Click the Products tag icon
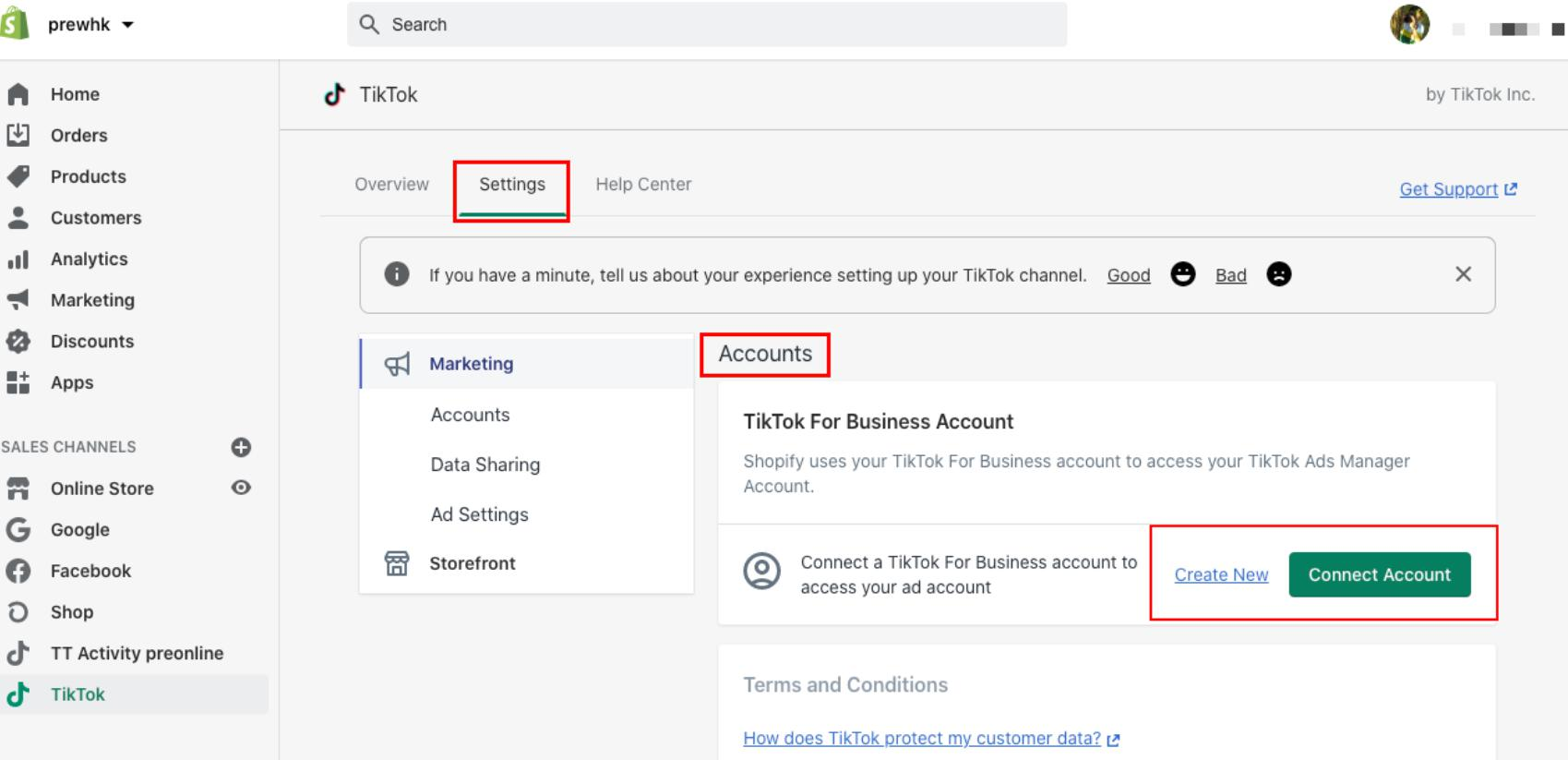Image resolution: width=1568 pixels, height=760 pixels. tap(18, 176)
